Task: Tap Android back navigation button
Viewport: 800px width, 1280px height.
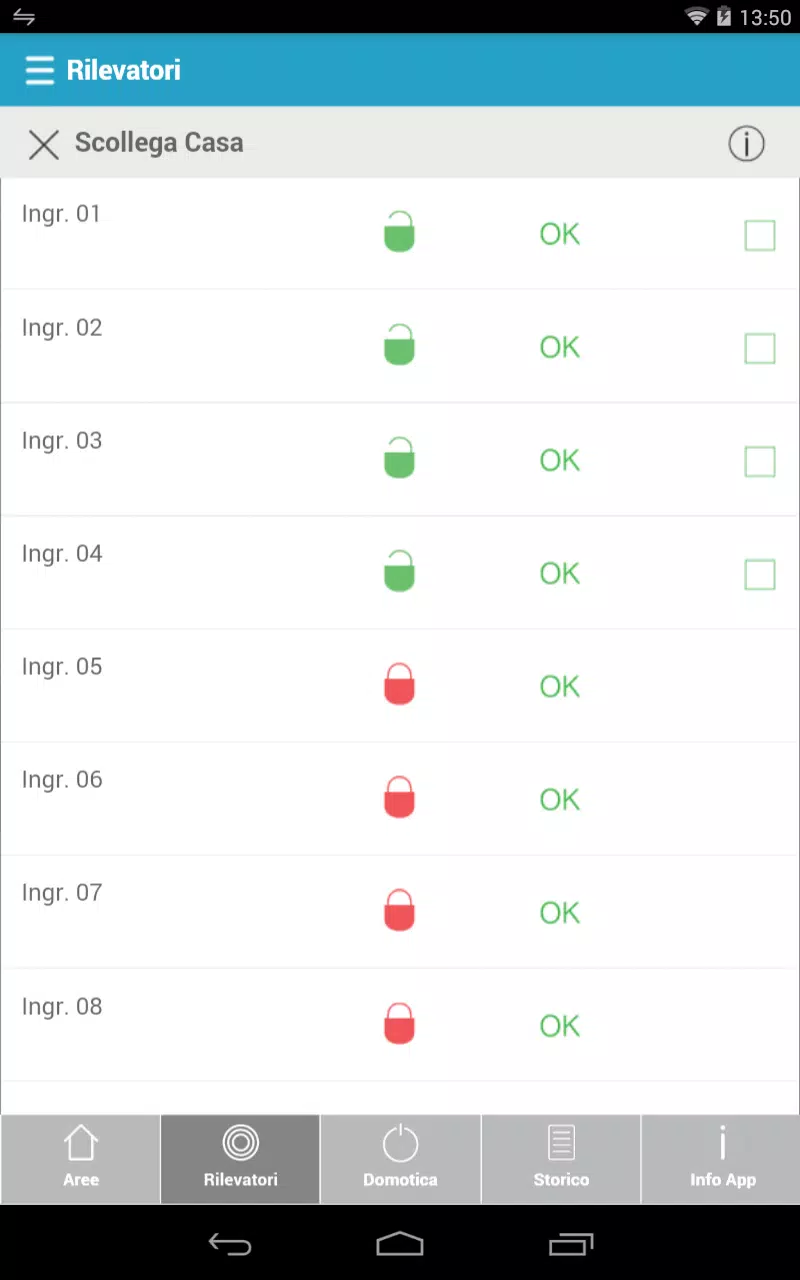Action: click(x=230, y=1244)
